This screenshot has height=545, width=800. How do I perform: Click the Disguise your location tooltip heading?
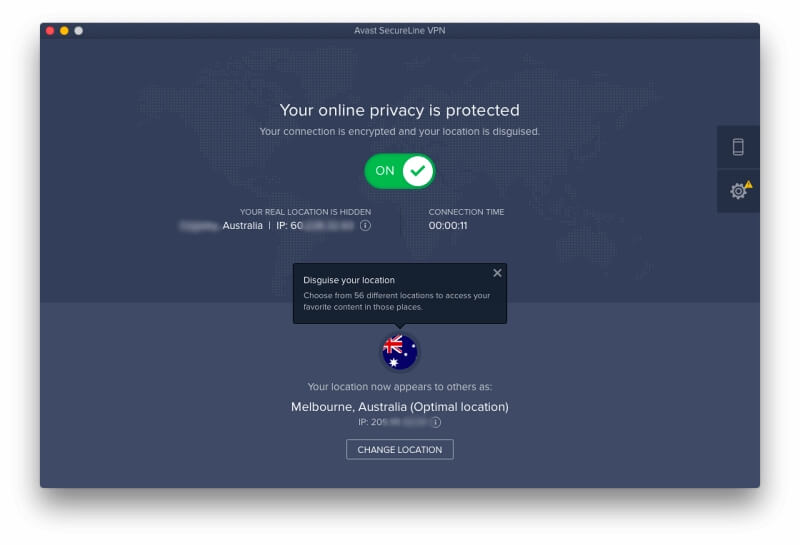349,280
